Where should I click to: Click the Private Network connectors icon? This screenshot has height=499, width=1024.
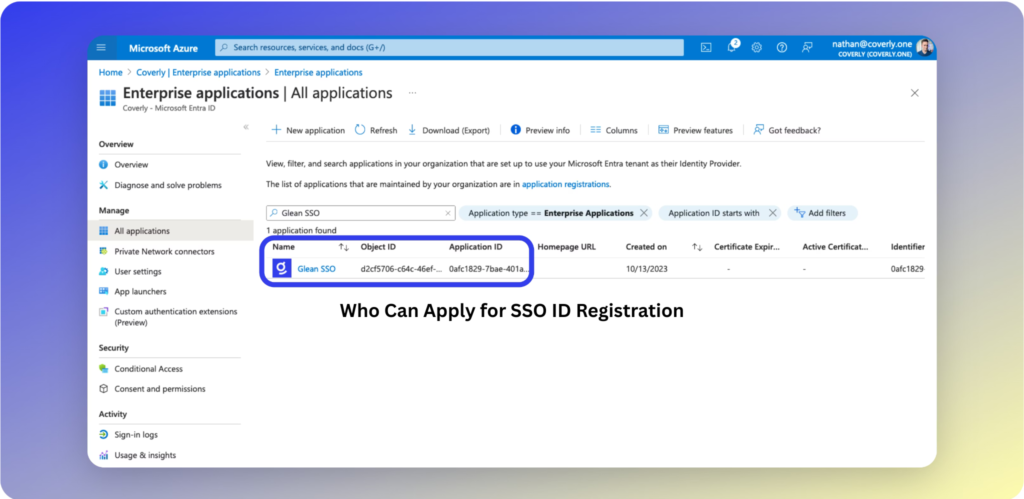tap(103, 251)
